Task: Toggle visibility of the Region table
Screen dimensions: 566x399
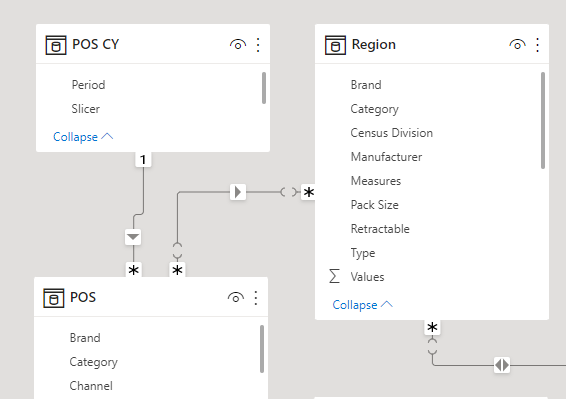Action: pyautogui.click(x=517, y=45)
